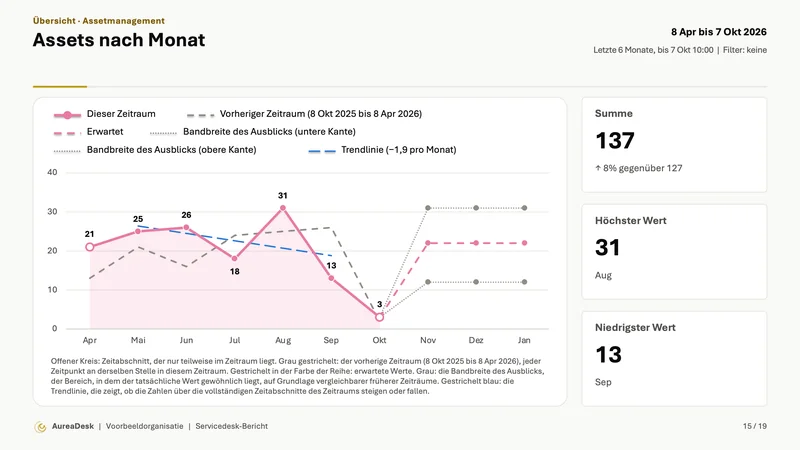Click the 'Aug' label under Höchster Wert
Image resolution: width=800 pixels, height=450 pixels.
[x=603, y=276]
